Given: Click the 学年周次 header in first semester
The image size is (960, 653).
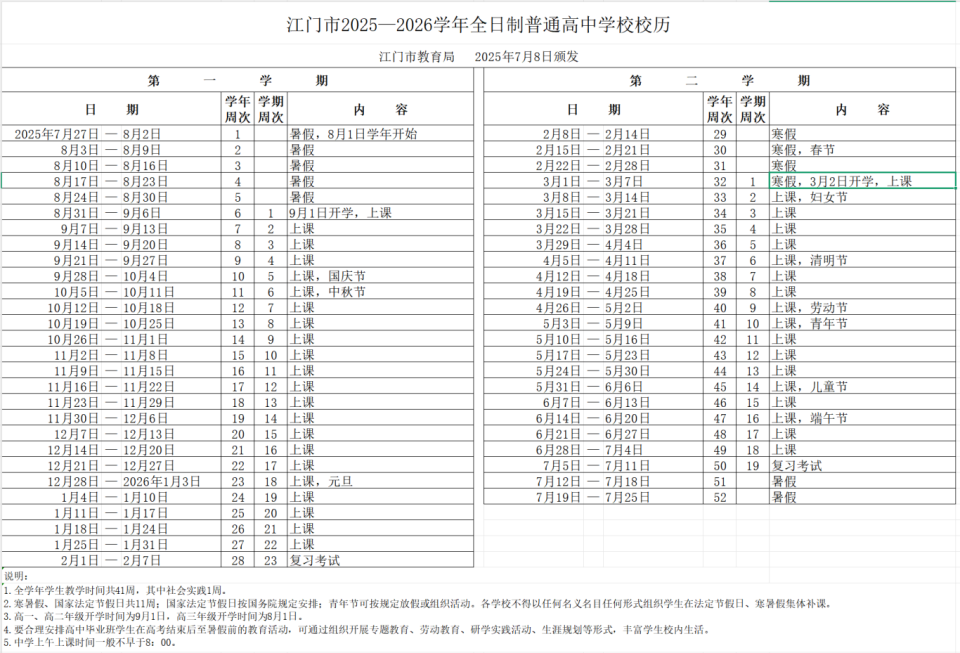Looking at the screenshot, I should (238, 109).
